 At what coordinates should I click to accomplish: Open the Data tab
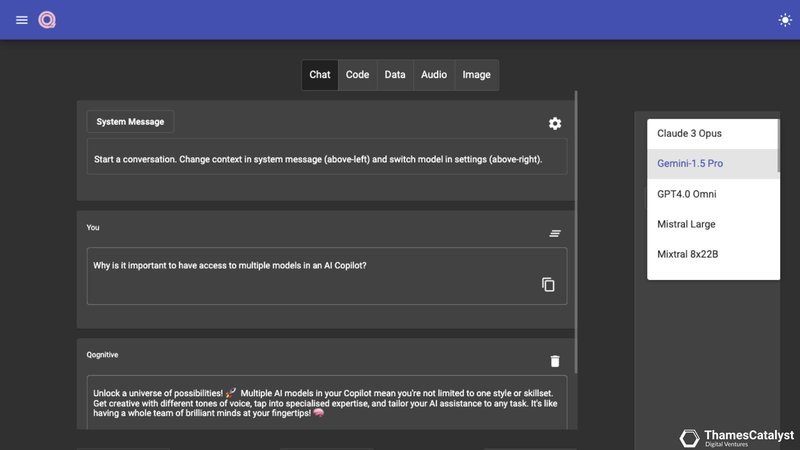click(395, 75)
